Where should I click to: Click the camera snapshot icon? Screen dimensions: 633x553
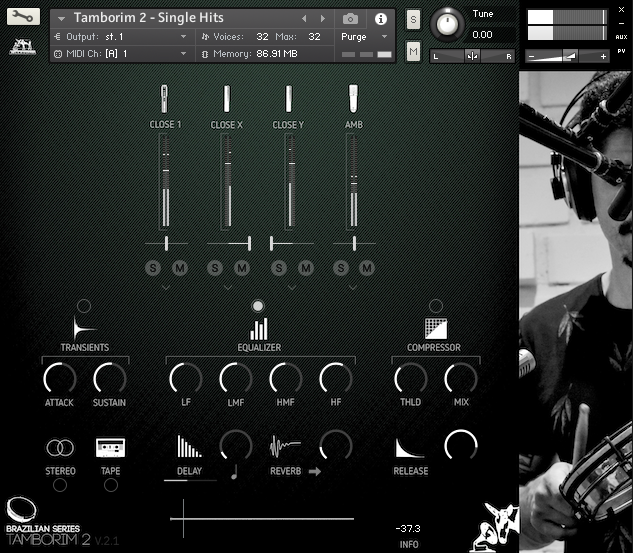[x=350, y=19]
